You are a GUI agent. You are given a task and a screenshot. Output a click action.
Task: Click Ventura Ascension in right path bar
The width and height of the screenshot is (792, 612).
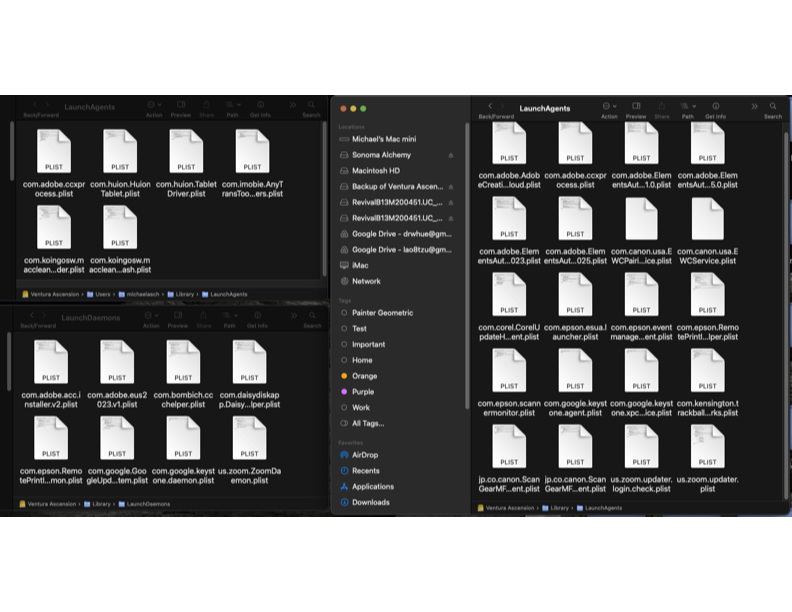click(506, 508)
